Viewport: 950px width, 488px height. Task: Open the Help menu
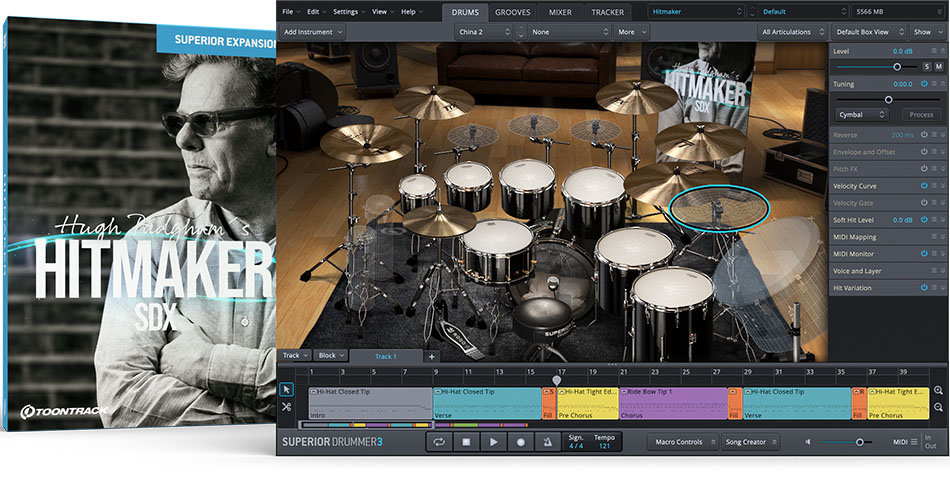[x=411, y=12]
